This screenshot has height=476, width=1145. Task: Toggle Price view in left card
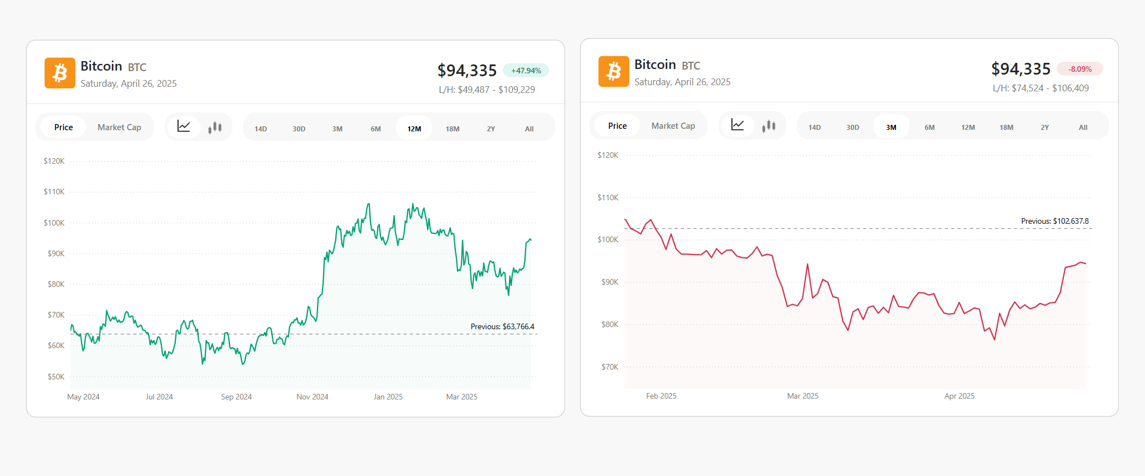tap(64, 128)
